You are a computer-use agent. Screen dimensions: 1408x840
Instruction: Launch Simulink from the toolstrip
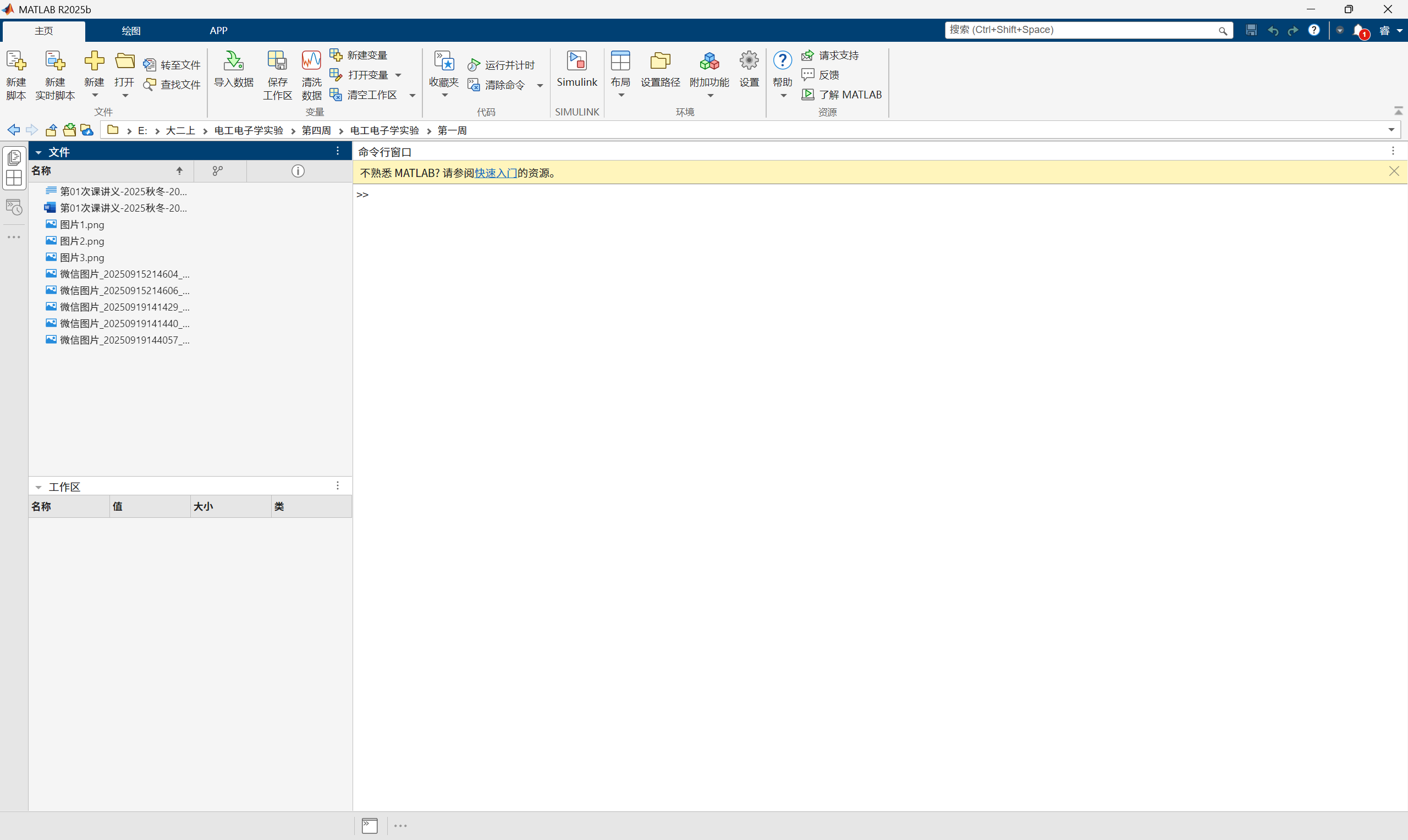click(x=576, y=61)
